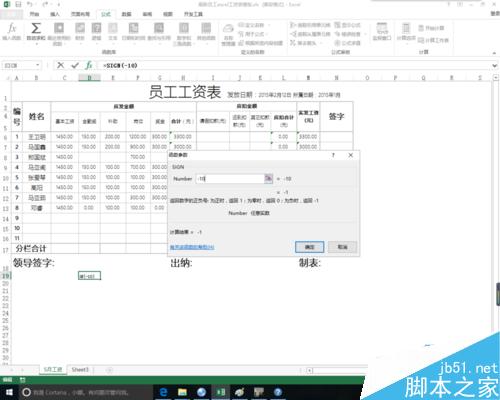Select the Sheet3 worksheet tab

pyautogui.click(x=80, y=370)
